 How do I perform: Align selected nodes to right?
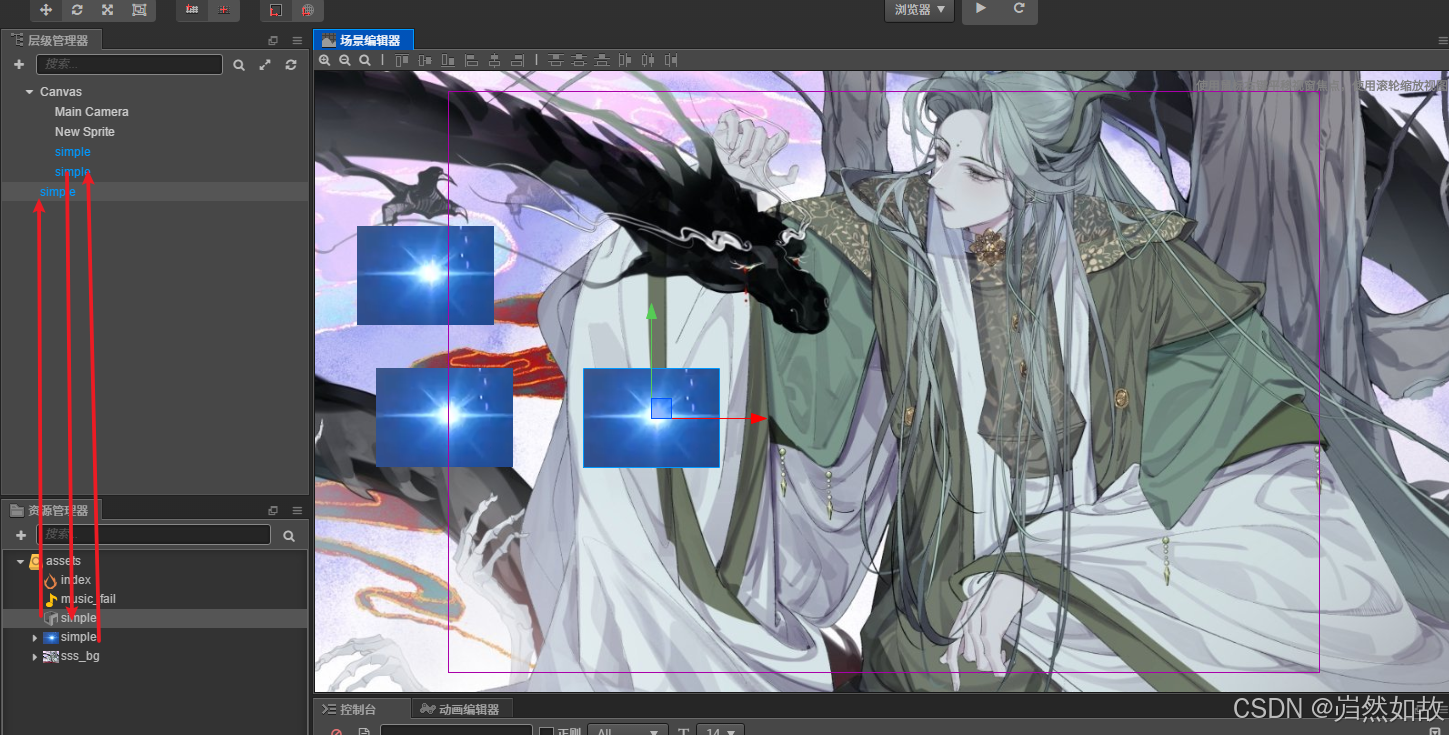point(517,61)
